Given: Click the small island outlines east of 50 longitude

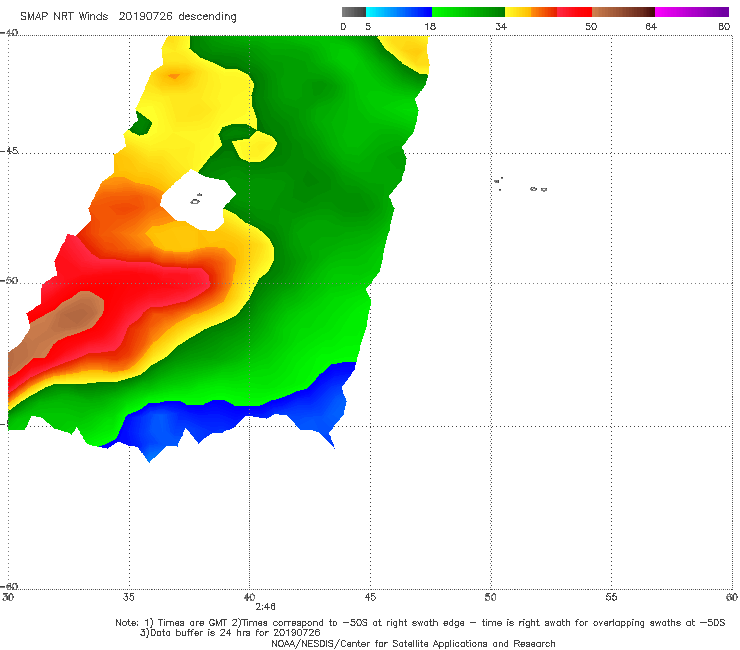Looking at the screenshot, I should click(520, 185).
